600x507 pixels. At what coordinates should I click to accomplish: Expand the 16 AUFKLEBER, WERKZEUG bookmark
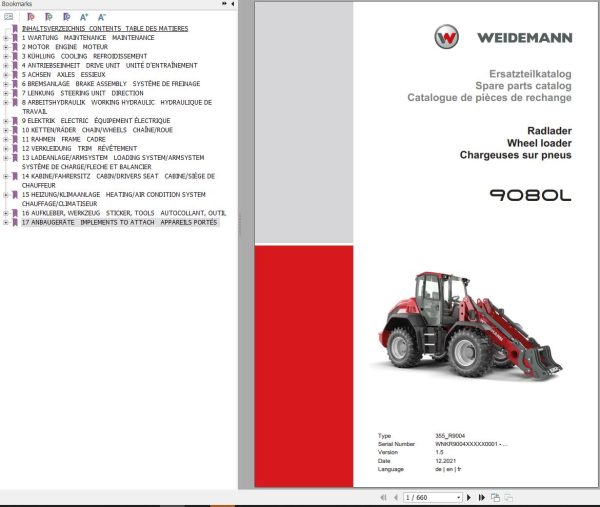pos(6,213)
